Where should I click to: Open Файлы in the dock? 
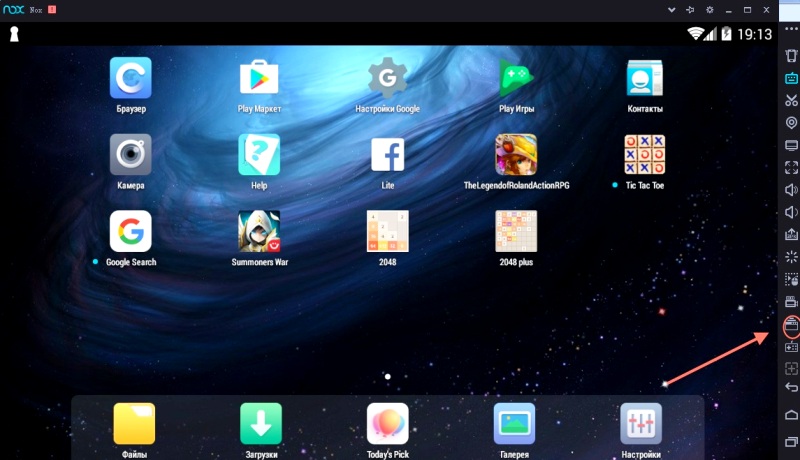pos(134,423)
